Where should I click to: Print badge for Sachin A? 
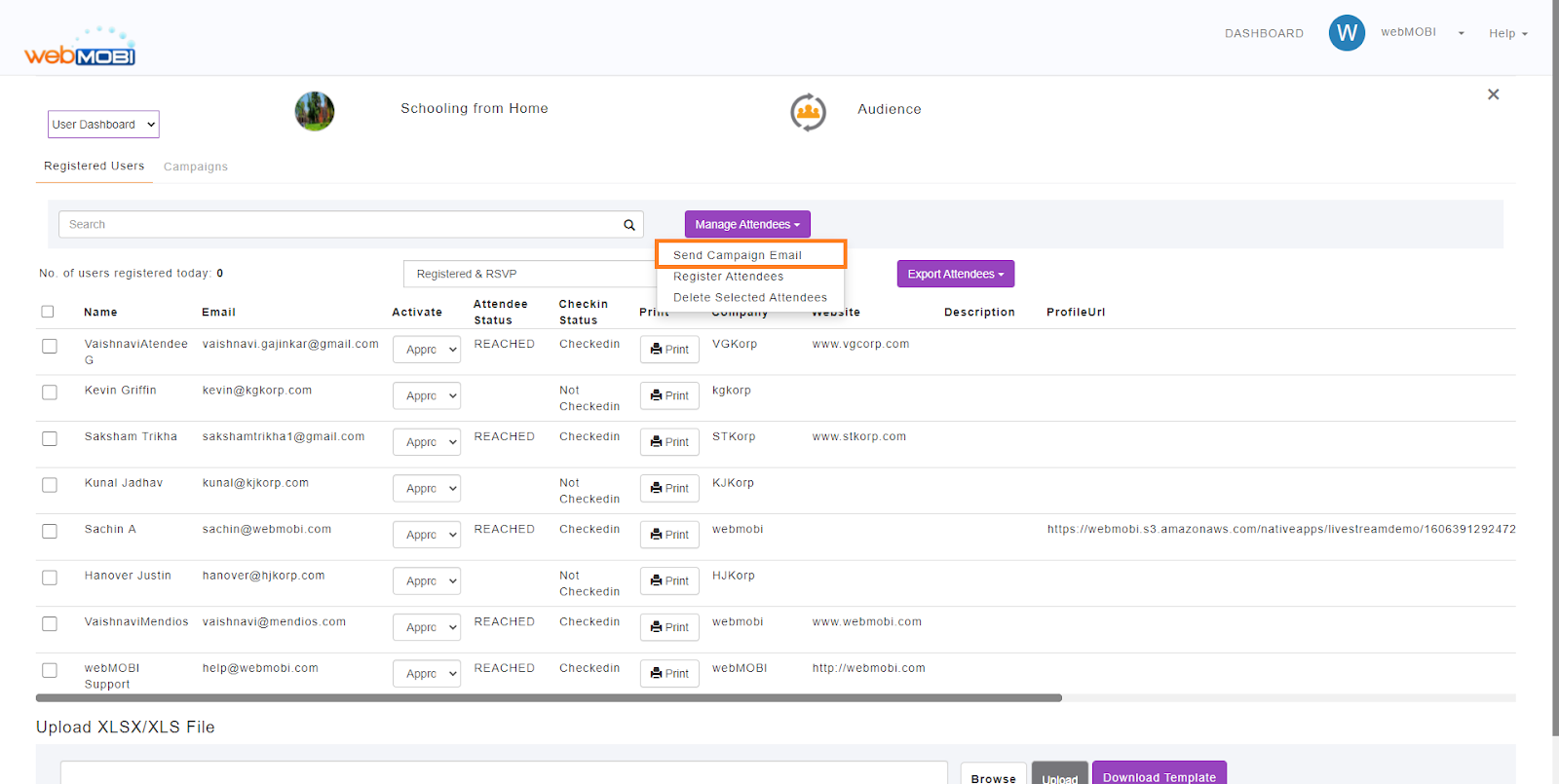pyautogui.click(x=669, y=535)
